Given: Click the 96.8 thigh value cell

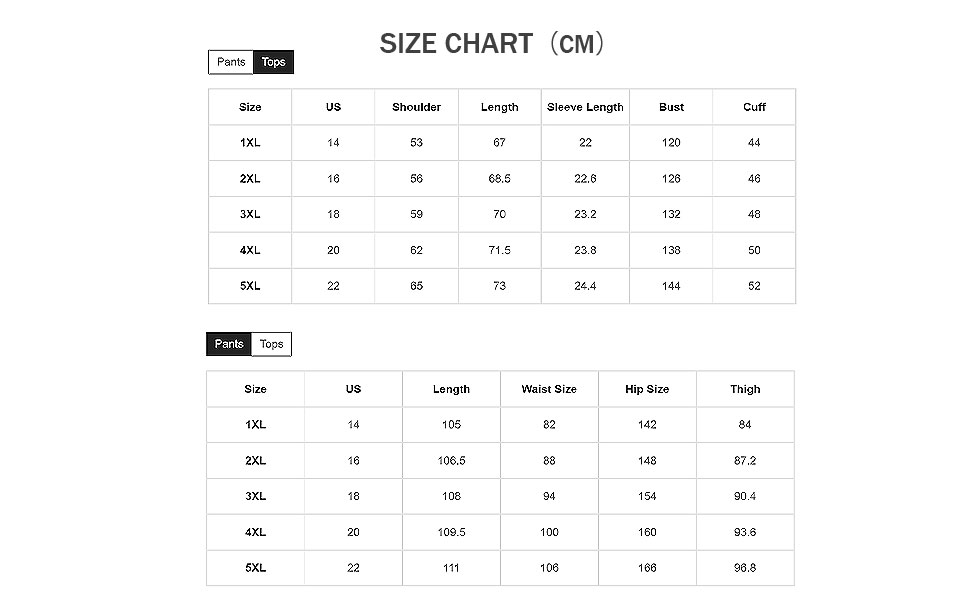Looking at the screenshot, I should [745, 568].
